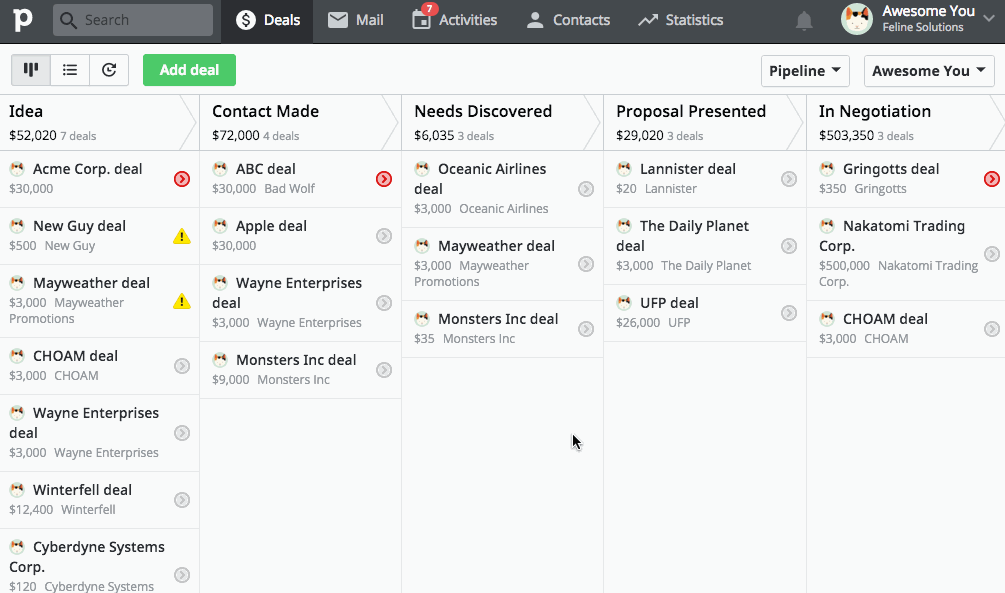This screenshot has height=593, width=1005.
Task: Click activity arrow on Winterfell deal
Action: 182,500
